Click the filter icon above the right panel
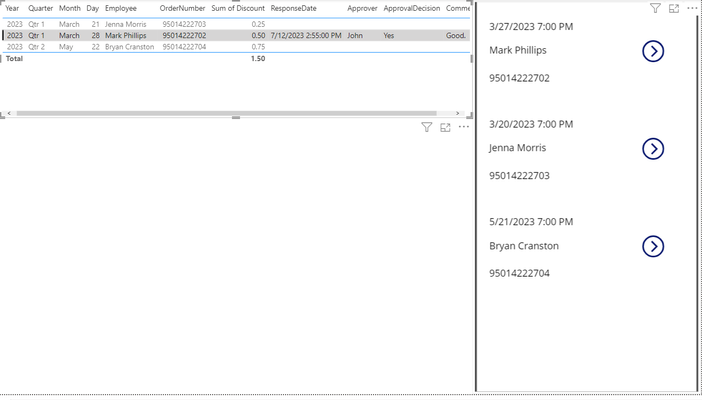The image size is (702, 400). [x=655, y=8]
